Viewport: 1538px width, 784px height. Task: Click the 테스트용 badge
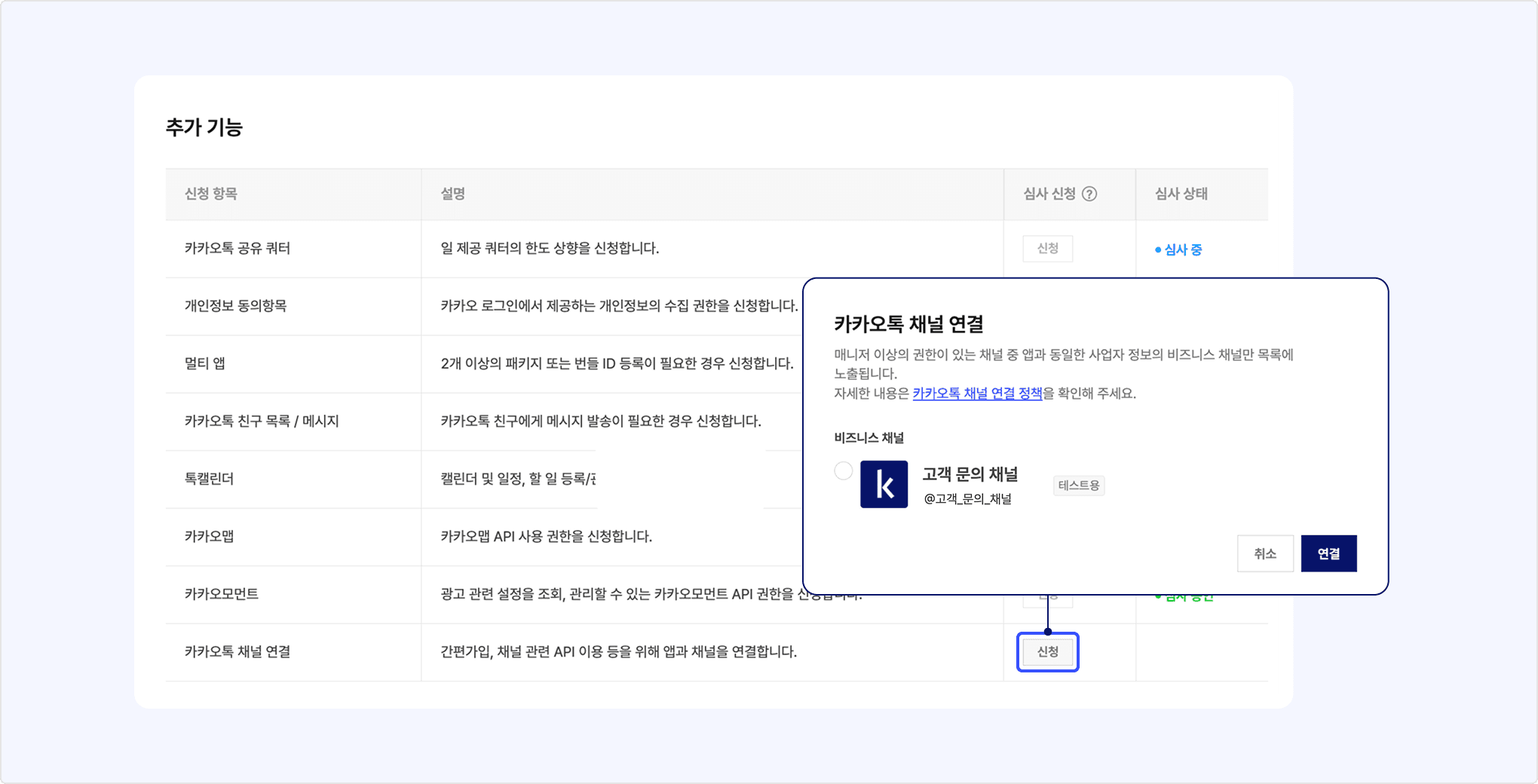point(1078,485)
